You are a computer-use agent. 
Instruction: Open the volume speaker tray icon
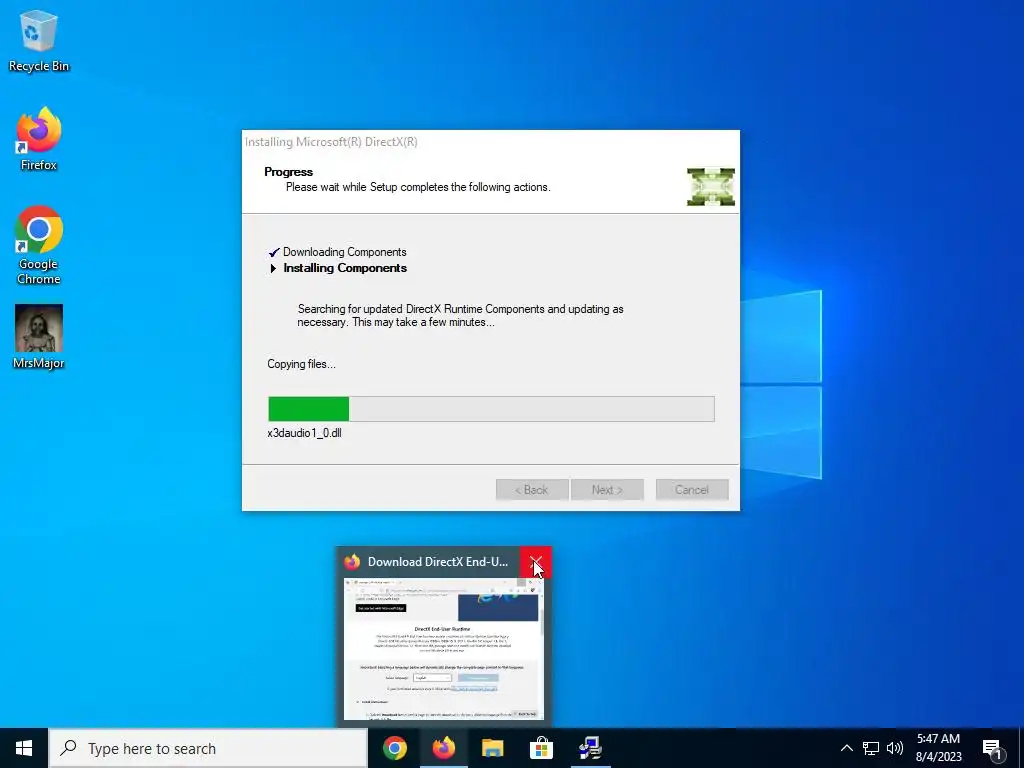tap(895, 748)
